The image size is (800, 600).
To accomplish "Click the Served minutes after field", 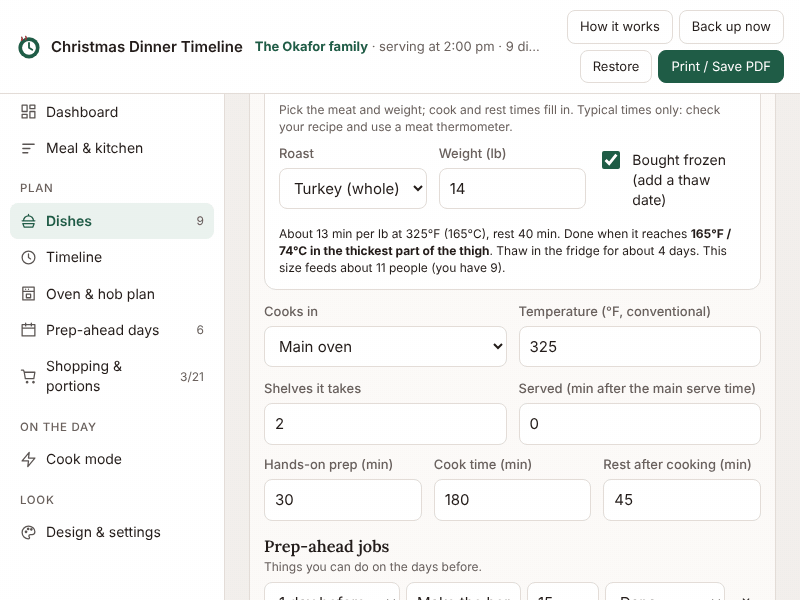I will click(639, 424).
